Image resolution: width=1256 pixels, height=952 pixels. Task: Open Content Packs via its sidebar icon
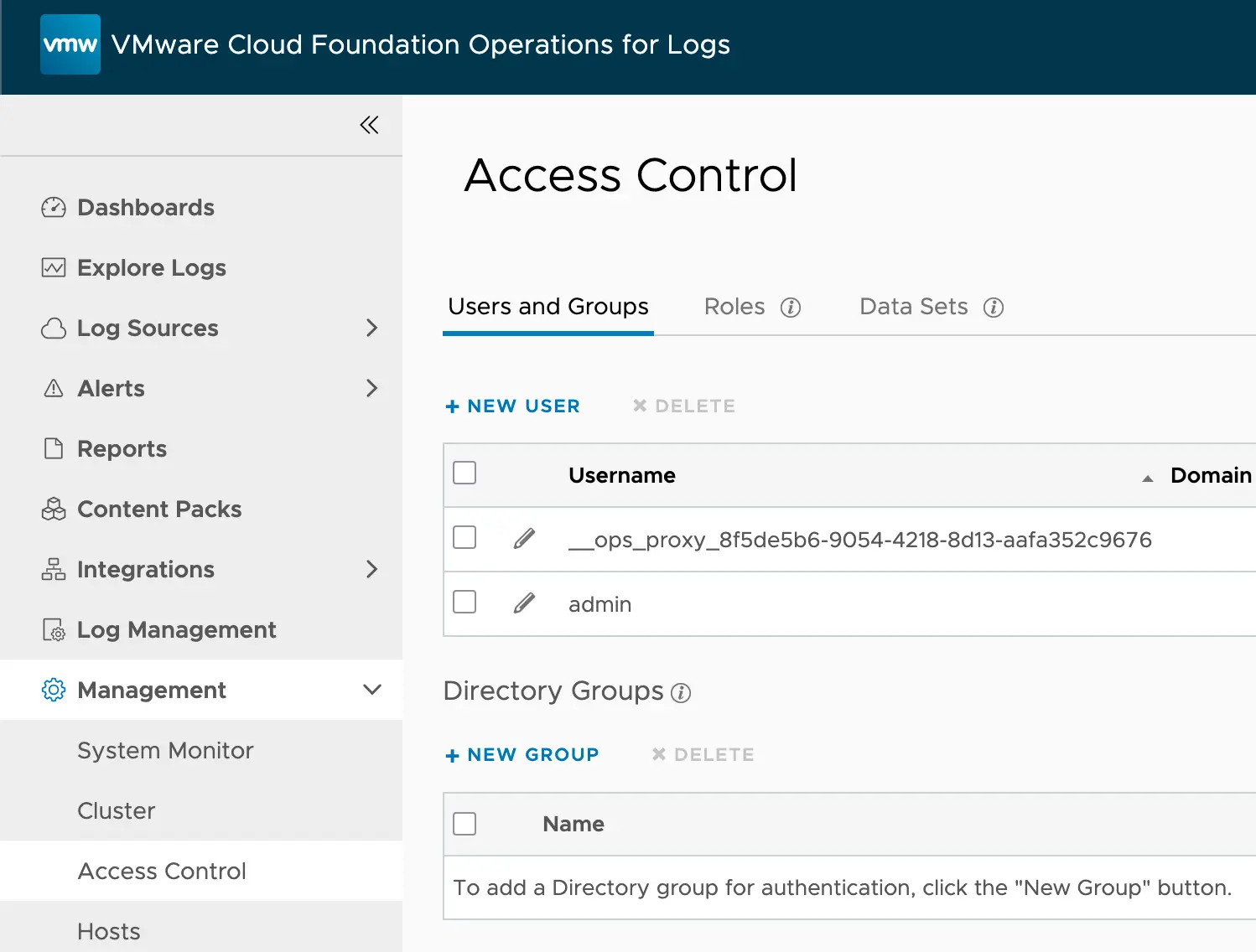pyautogui.click(x=53, y=509)
